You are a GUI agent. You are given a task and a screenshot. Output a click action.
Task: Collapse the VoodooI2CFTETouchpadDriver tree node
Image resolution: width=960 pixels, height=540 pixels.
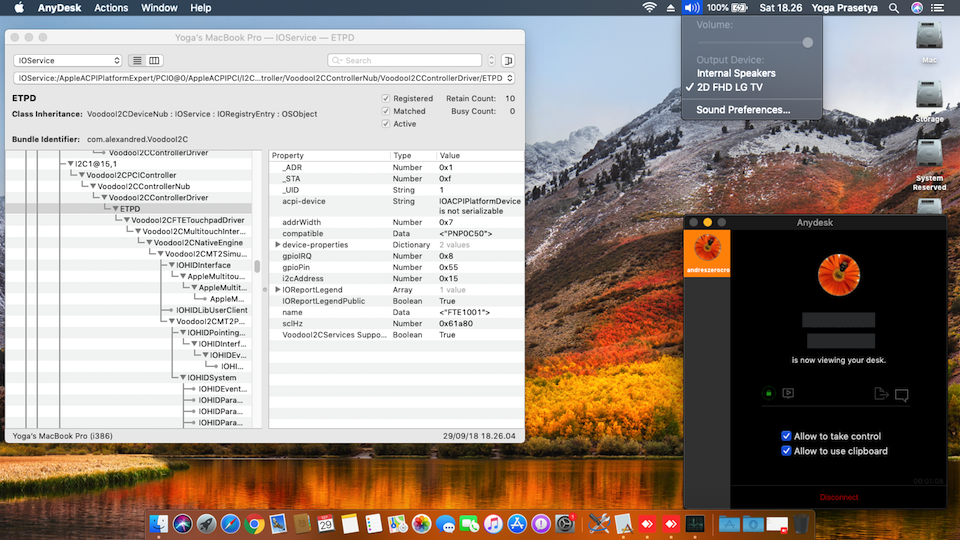point(125,220)
